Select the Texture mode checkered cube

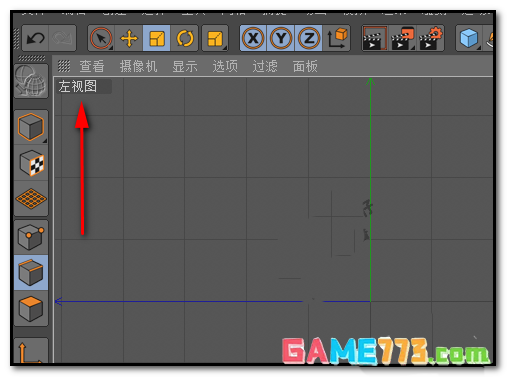tap(31, 163)
